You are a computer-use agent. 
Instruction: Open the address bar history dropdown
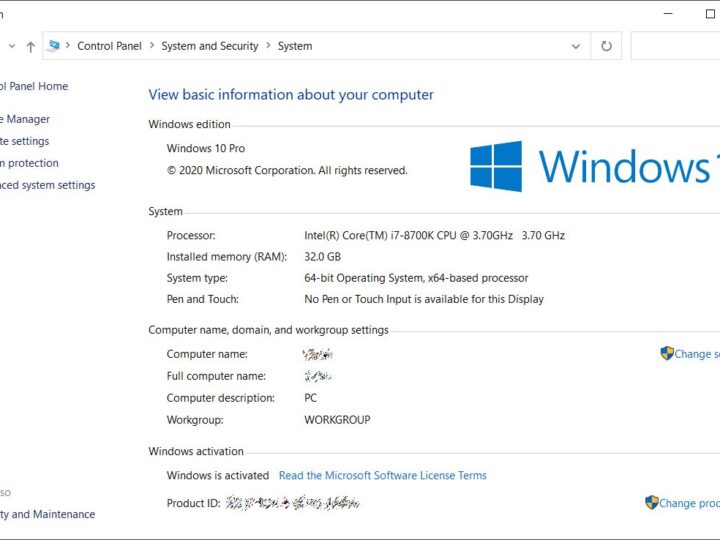coord(575,46)
